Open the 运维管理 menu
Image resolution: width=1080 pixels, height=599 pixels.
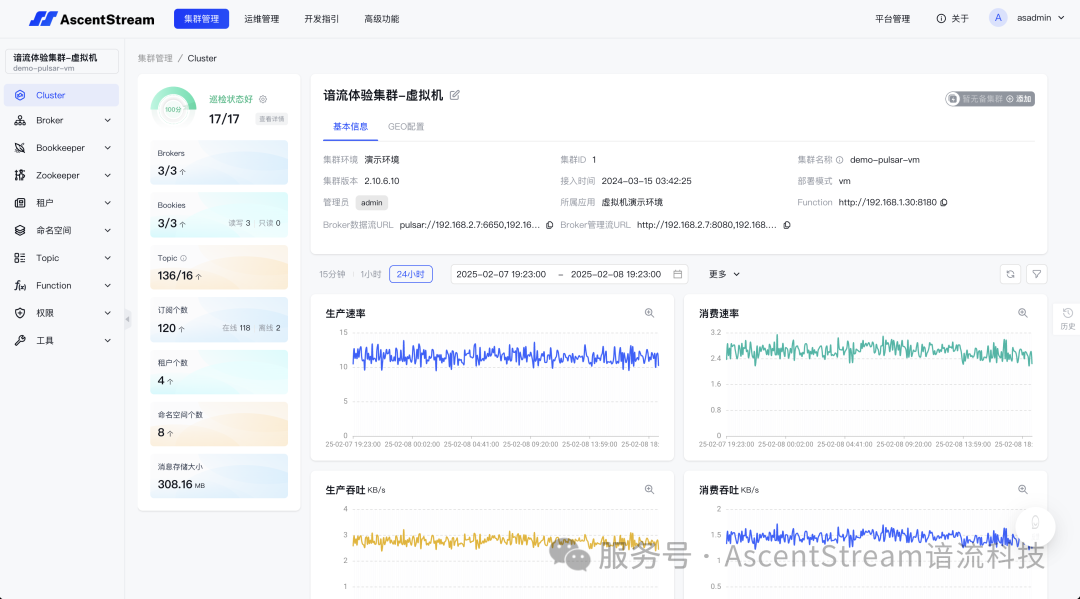point(262,18)
